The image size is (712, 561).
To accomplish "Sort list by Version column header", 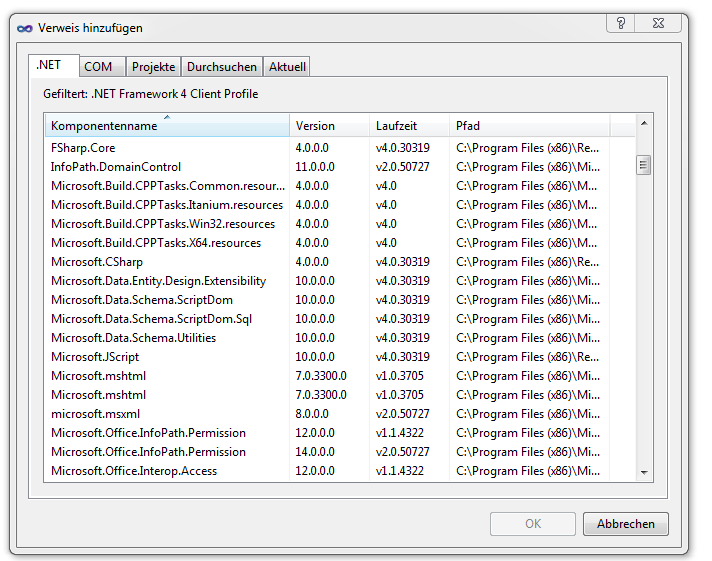I will 329,126.
